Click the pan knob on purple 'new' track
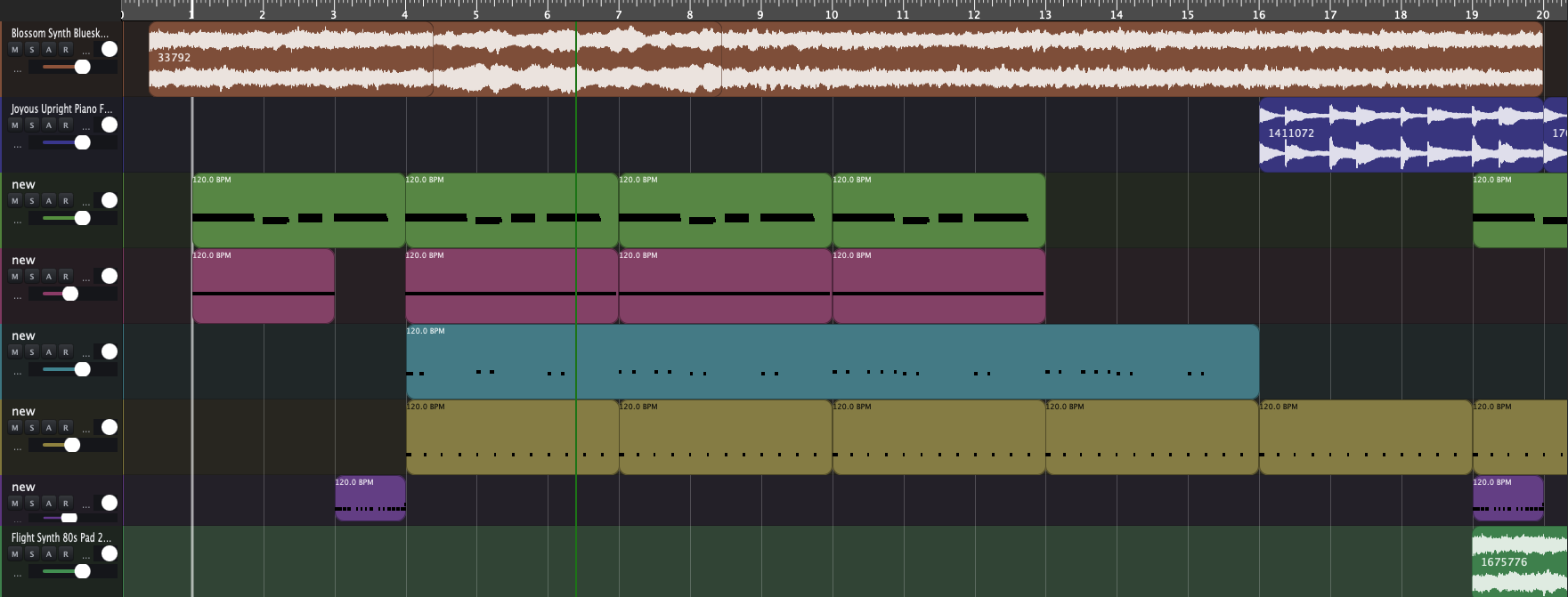 click(x=110, y=503)
